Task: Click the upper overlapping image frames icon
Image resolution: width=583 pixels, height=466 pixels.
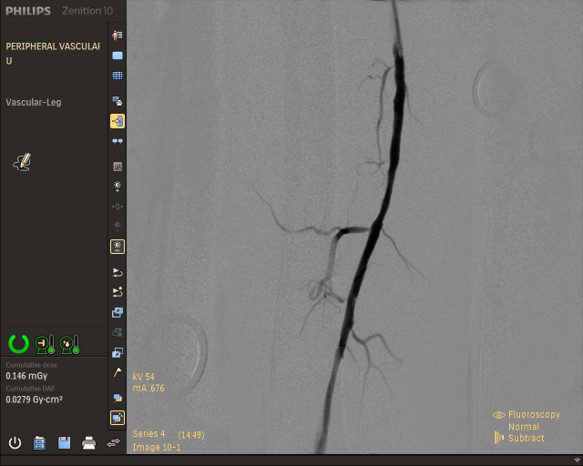Action: tap(117, 312)
